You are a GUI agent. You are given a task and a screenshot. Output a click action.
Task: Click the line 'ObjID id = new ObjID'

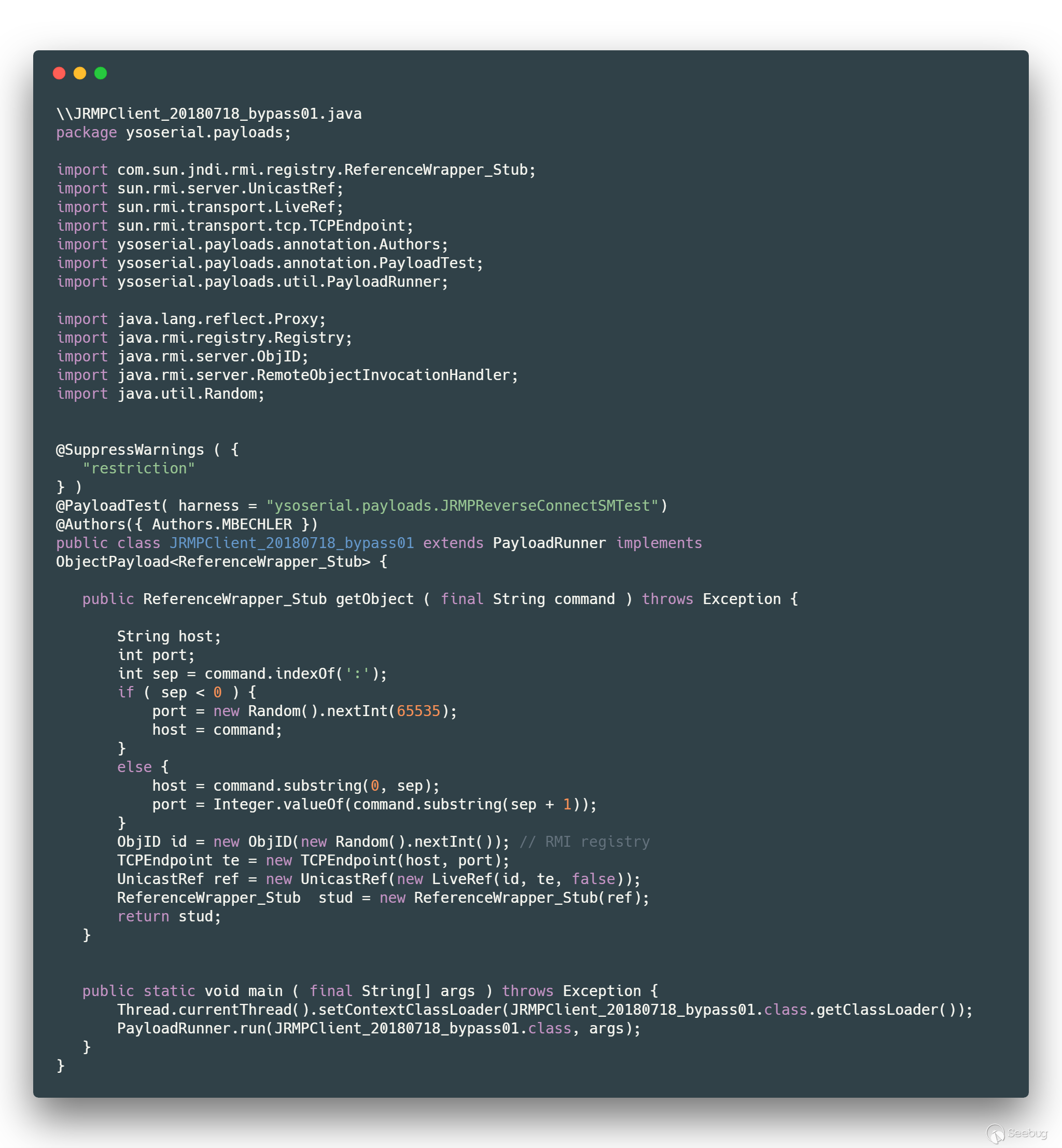click(314, 842)
